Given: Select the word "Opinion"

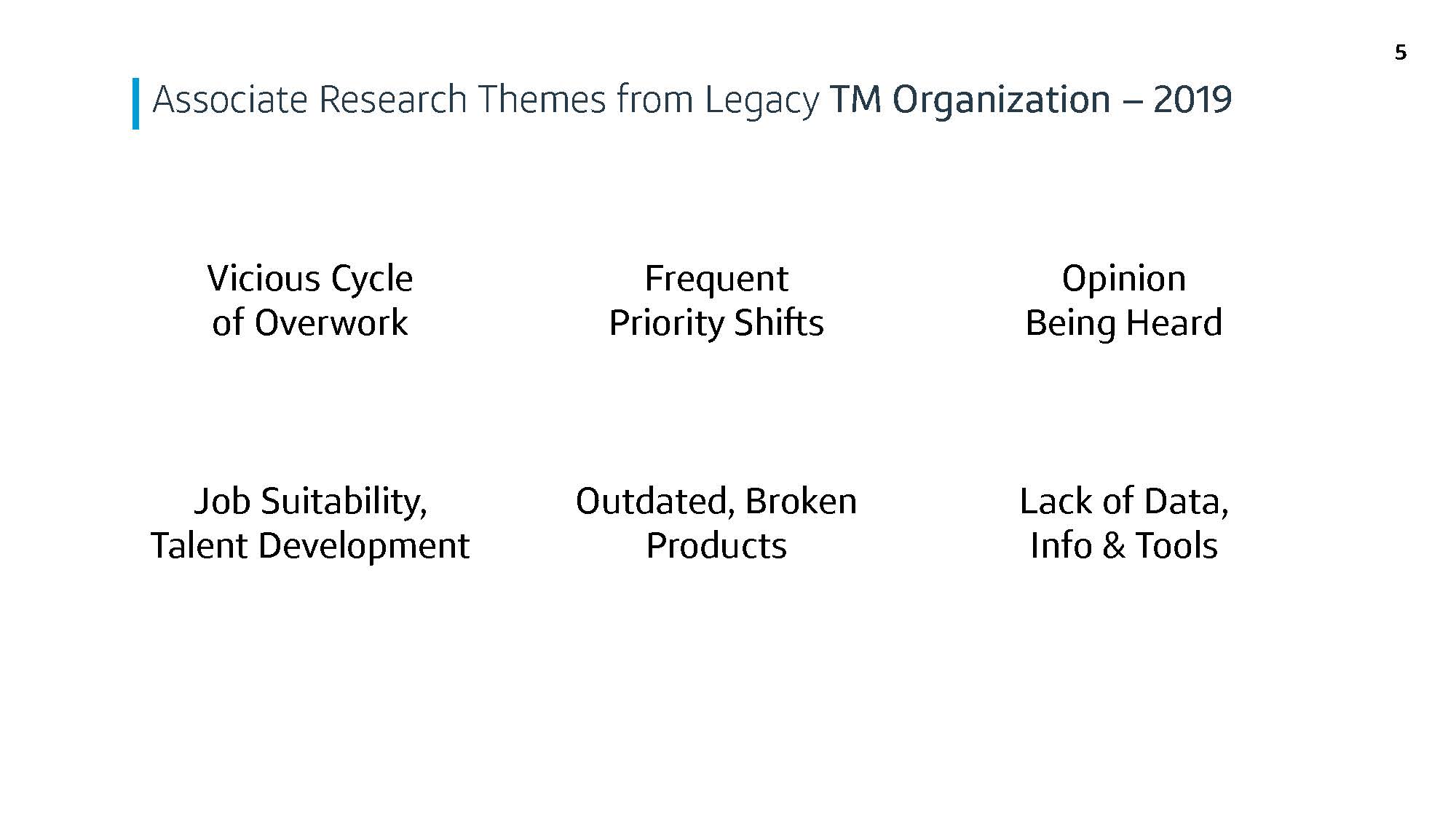Looking at the screenshot, I should point(1124,280).
